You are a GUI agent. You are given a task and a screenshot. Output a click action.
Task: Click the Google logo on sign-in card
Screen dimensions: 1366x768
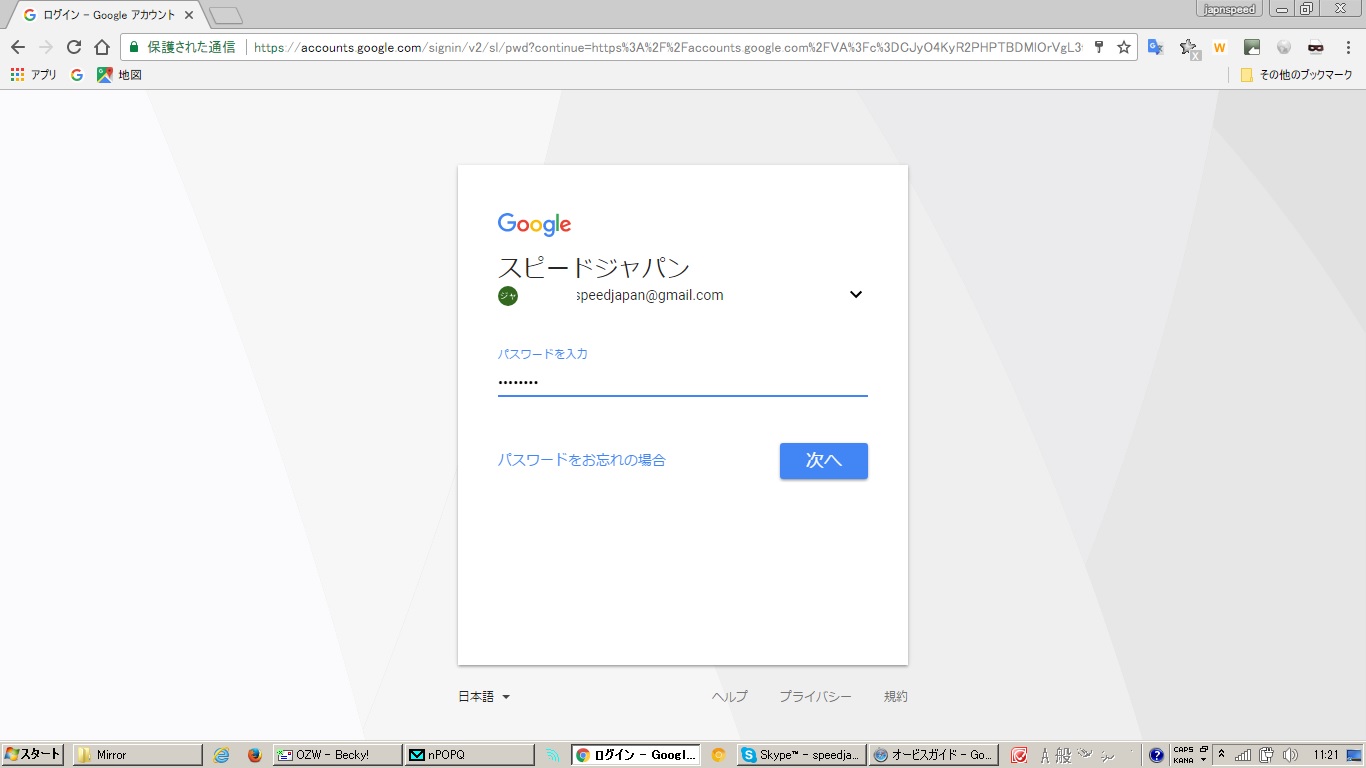point(534,225)
